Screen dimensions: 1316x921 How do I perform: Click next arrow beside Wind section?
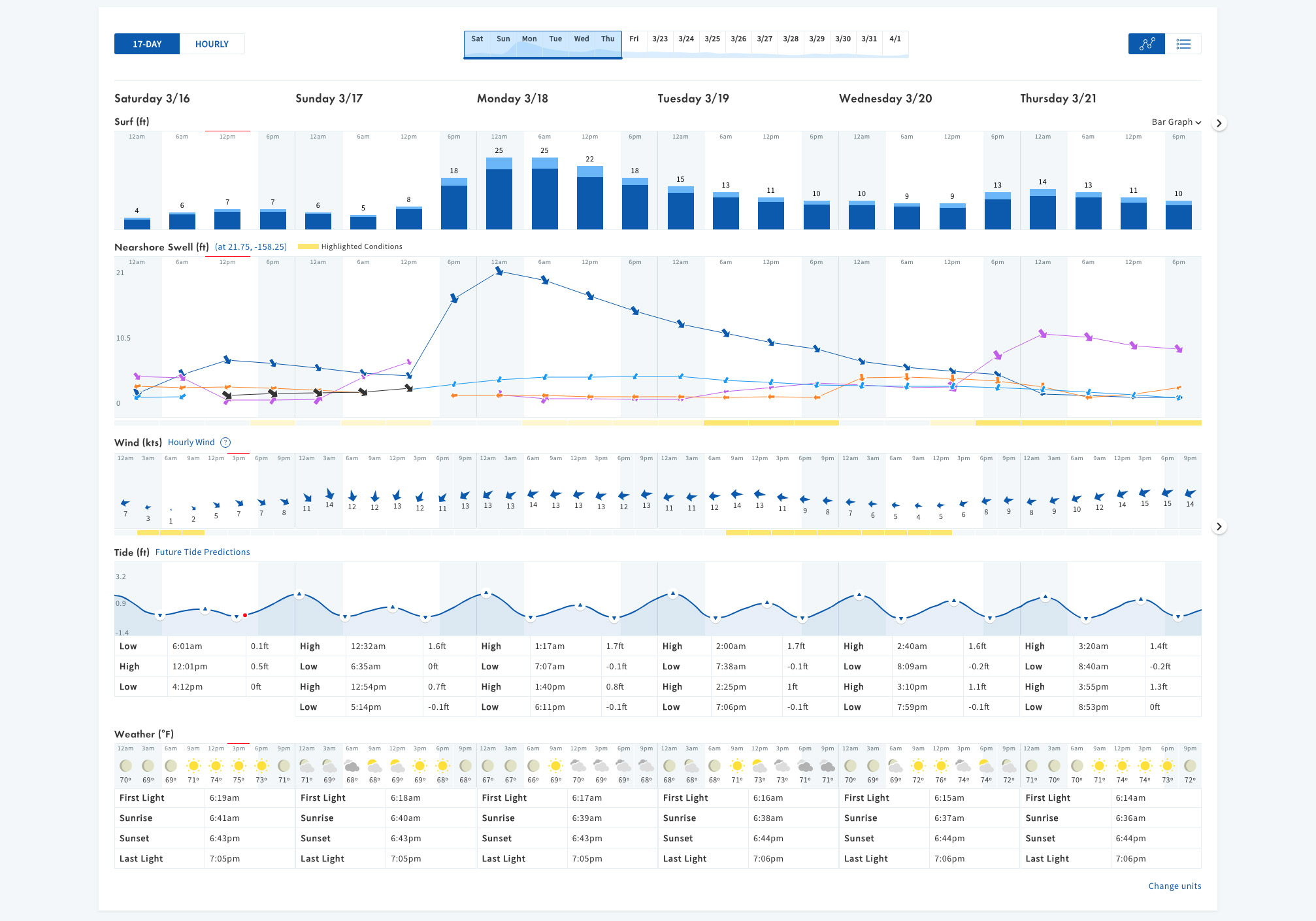click(1219, 527)
